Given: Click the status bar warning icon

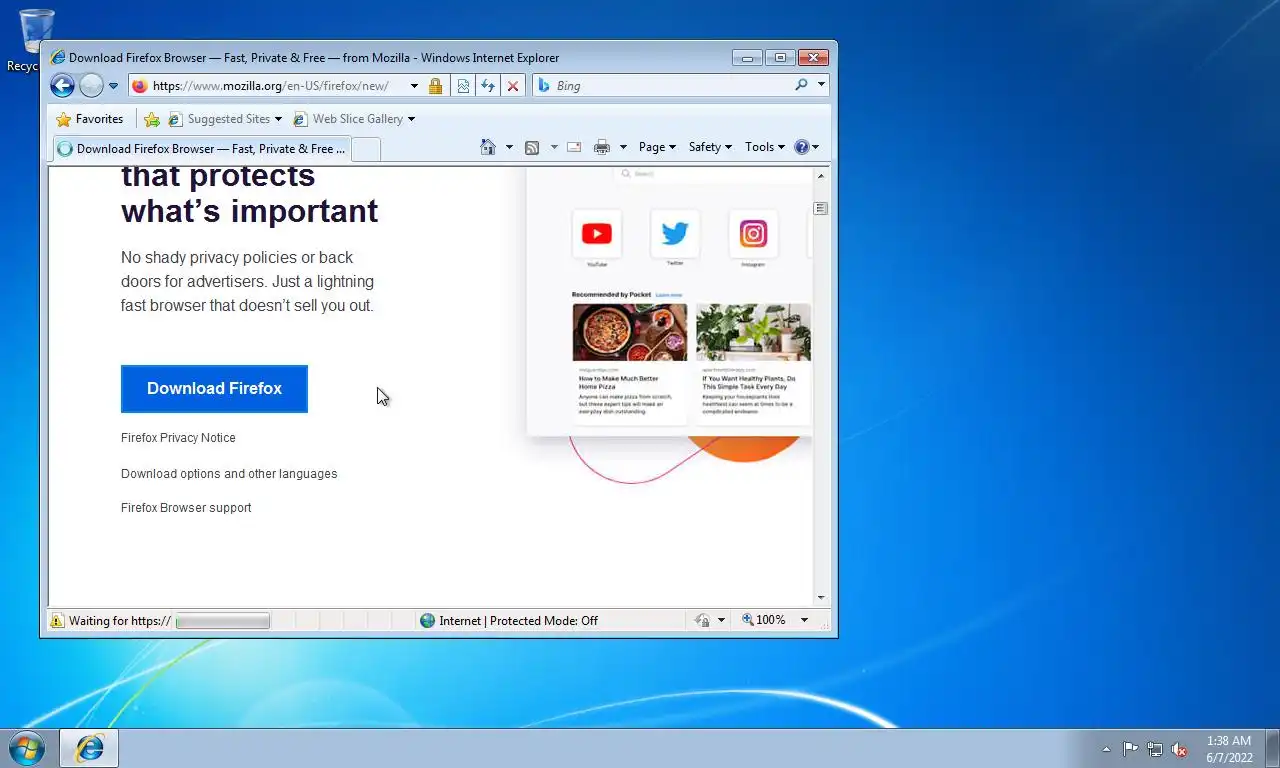Looking at the screenshot, I should pyautogui.click(x=57, y=621).
